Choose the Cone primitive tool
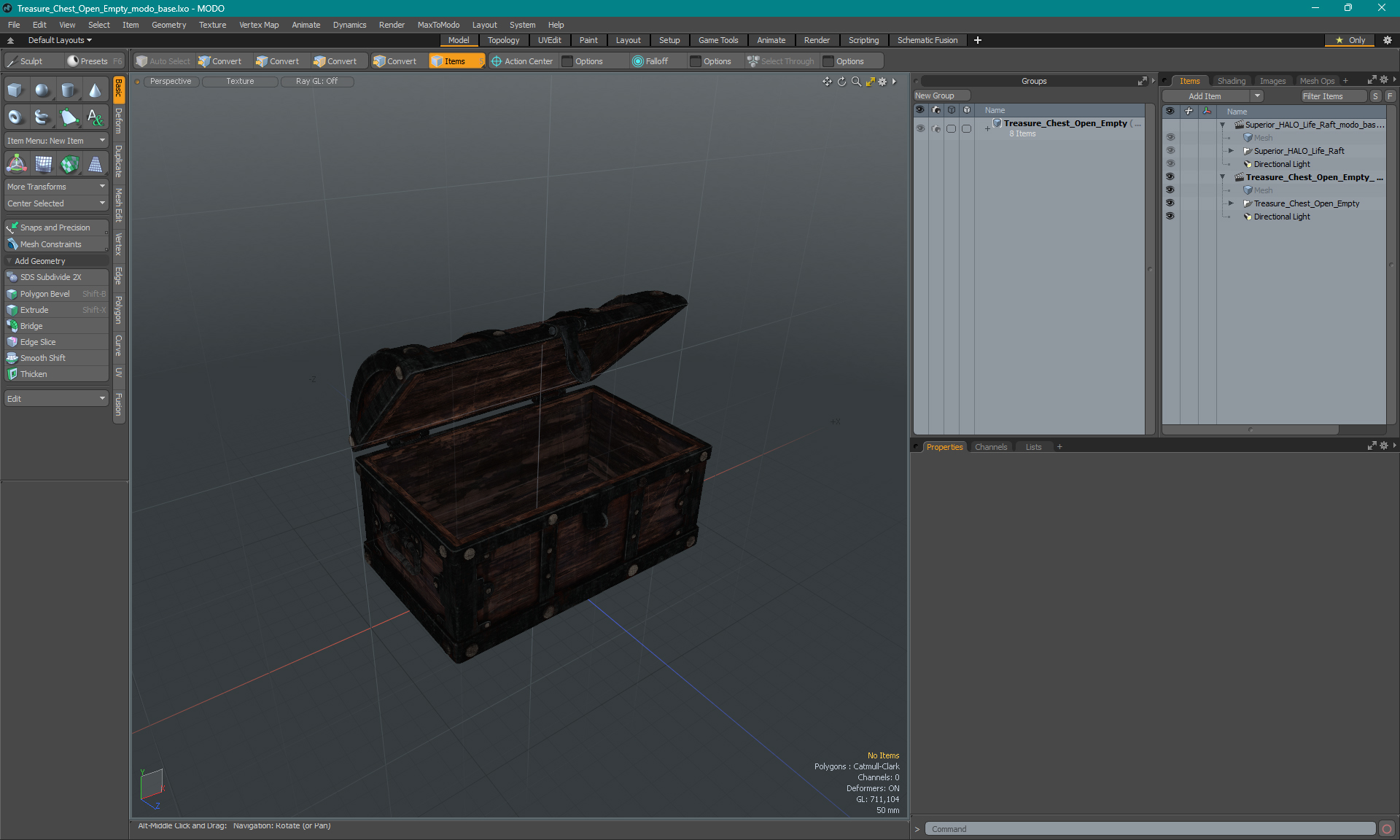 pyautogui.click(x=95, y=90)
